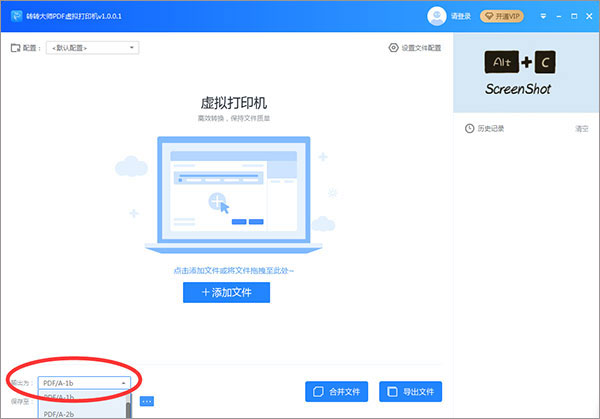Close the PDF virtual printer window
600x419 pixels.
[589, 16]
